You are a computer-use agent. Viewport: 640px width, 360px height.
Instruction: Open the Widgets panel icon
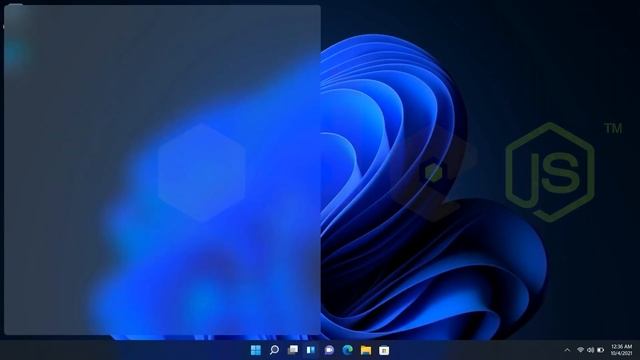pyautogui.click(x=311, y=350)
